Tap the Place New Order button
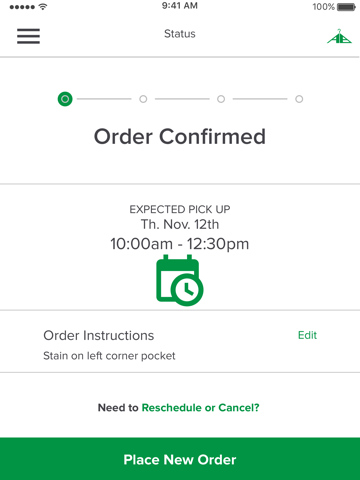360x480 pixels. 180,459
